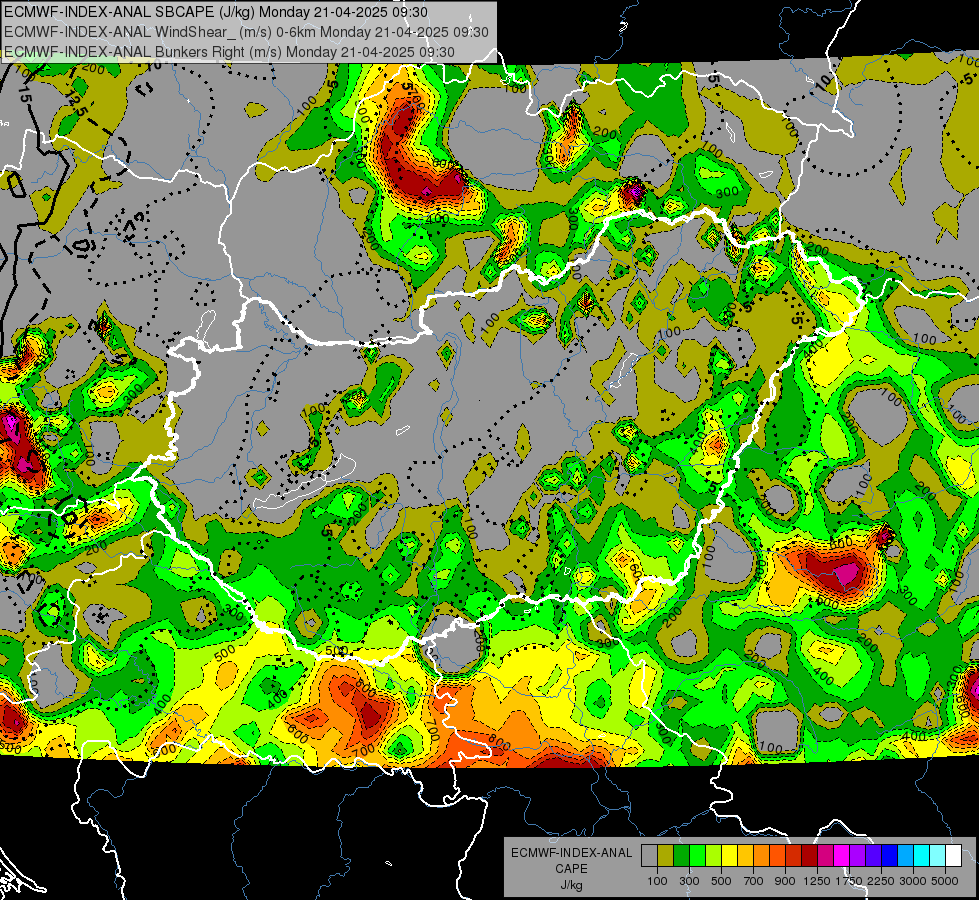Pick the purple swatch right of 1750
This screenshot has height=900, width=979.
[857, 856]
